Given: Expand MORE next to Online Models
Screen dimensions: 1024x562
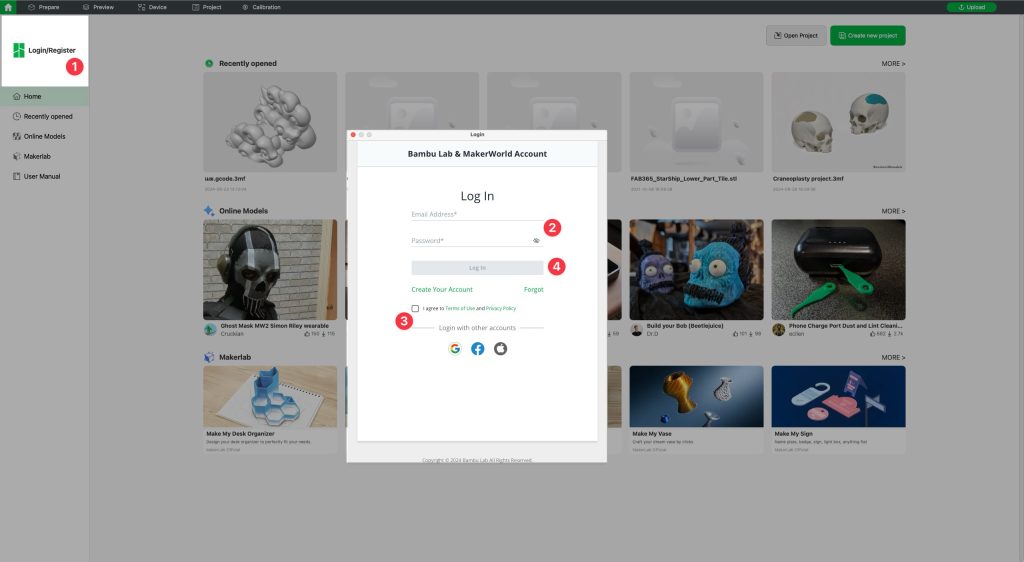Looking at the screenshot, I should tap(893, 211).
